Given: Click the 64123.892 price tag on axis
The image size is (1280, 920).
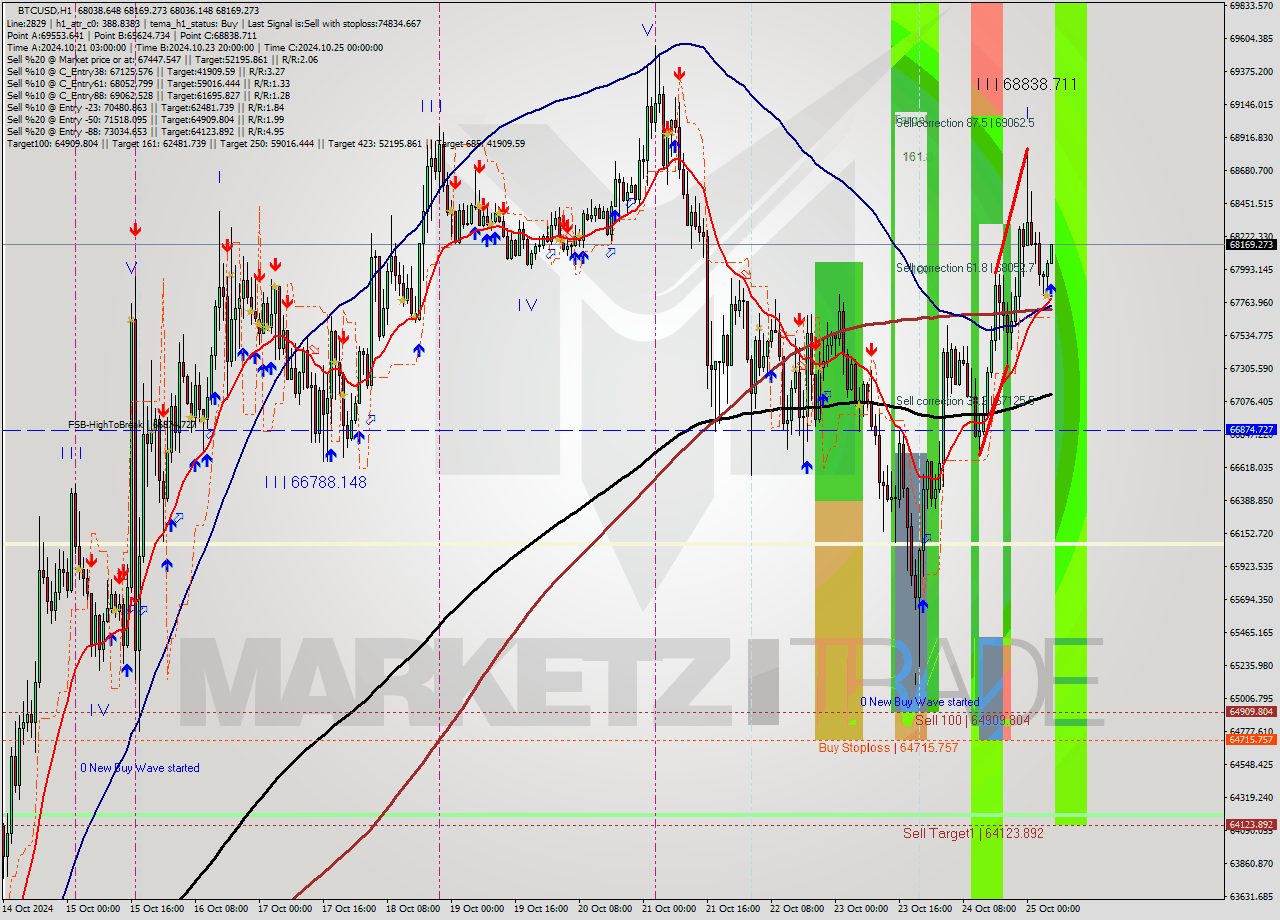Looking at the screenshot, I should 1251,825.
